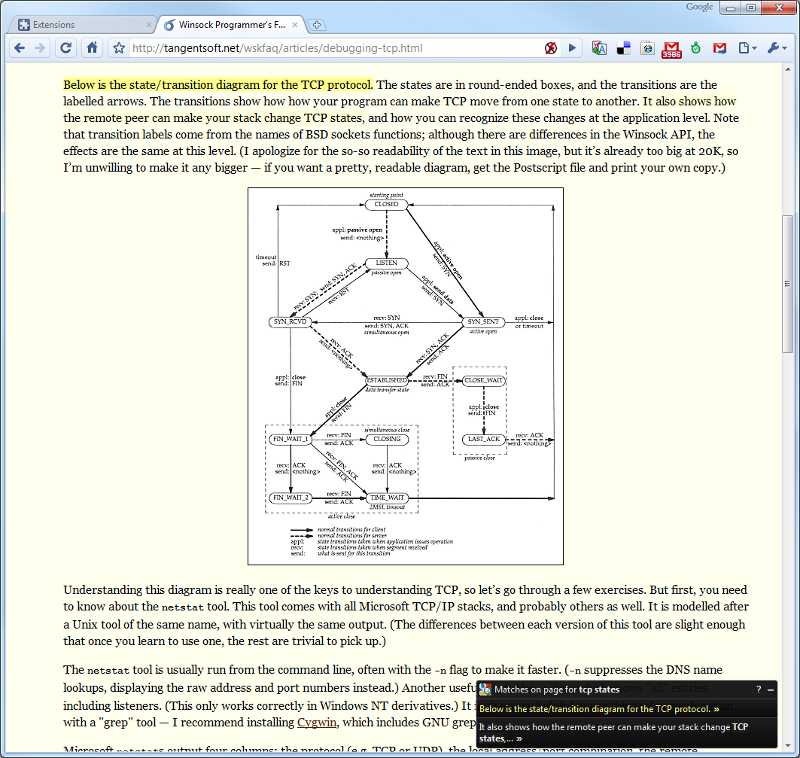Select the Winsock Programmer's FAQ tab
Screen dimensions: 800x758
pos(232,24)
